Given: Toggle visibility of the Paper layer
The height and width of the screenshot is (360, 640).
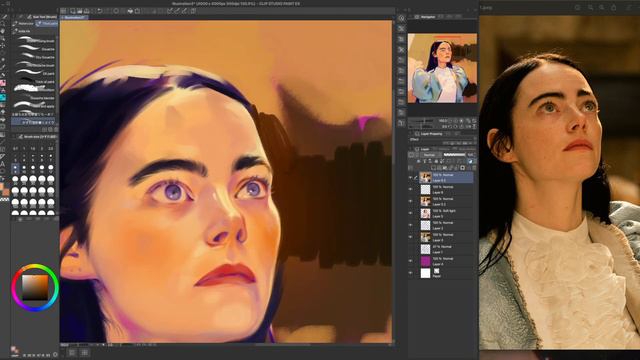Looking at the screenshot, I should (411, 273).
